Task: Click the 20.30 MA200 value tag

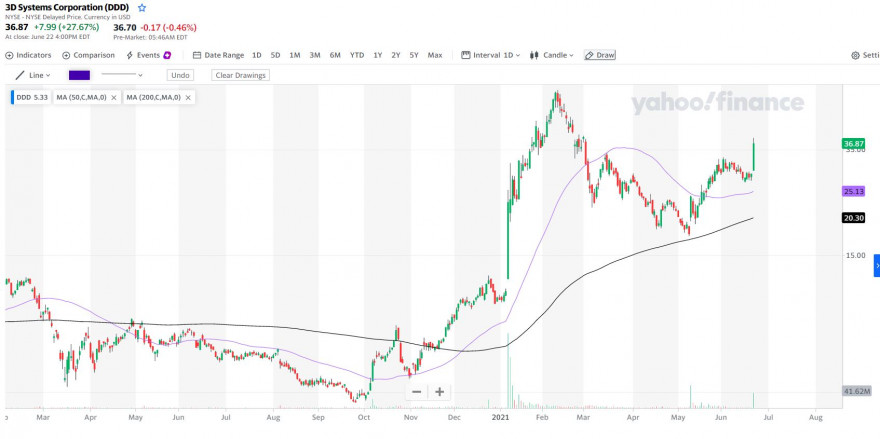Action: point(854,218)
